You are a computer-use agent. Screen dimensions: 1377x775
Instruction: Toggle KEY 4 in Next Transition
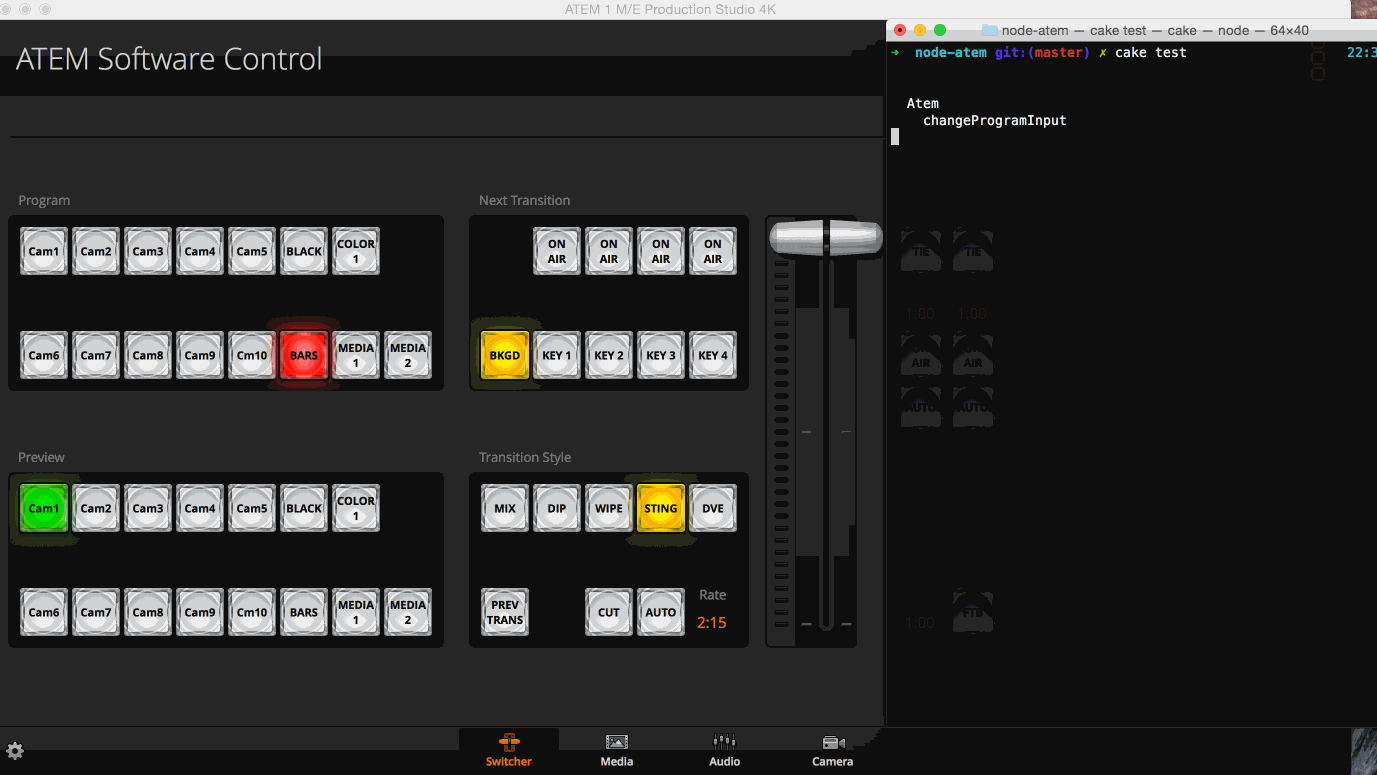click(713, 355)
